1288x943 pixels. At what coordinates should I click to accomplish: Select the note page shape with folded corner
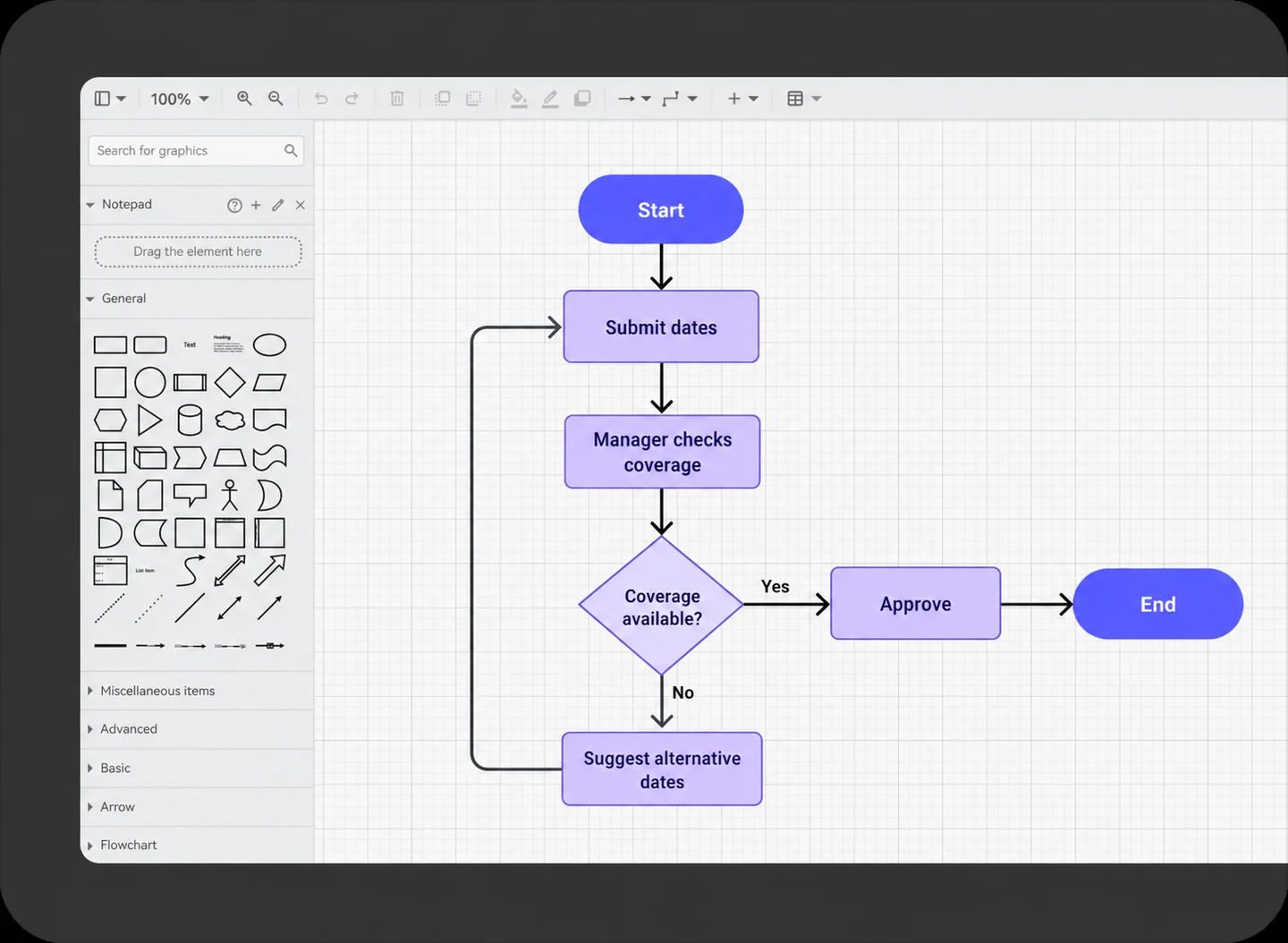[x=110, y=495]
